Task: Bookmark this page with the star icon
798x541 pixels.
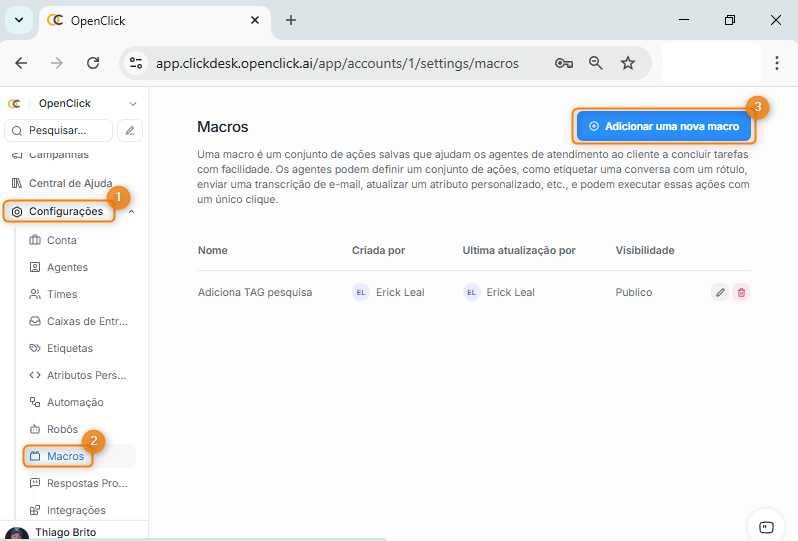Action: 628,63
